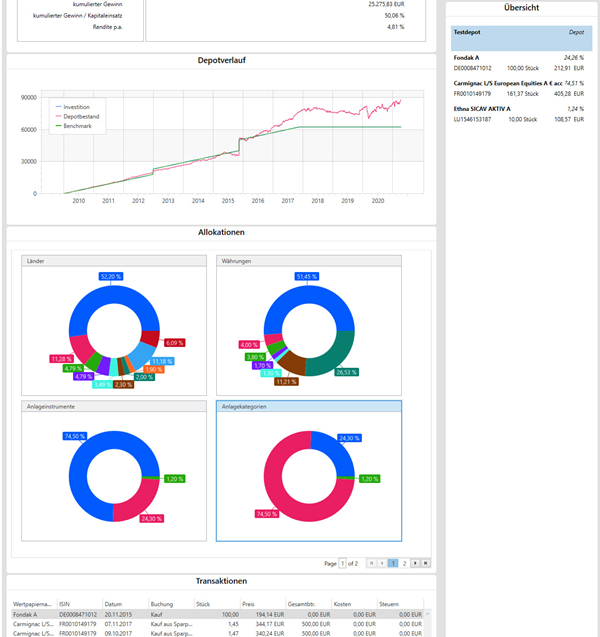Sort transactions by Wertpapiername column header
Image resolution: width=600 pixels, height=637 pixels.
pos(35,604)
